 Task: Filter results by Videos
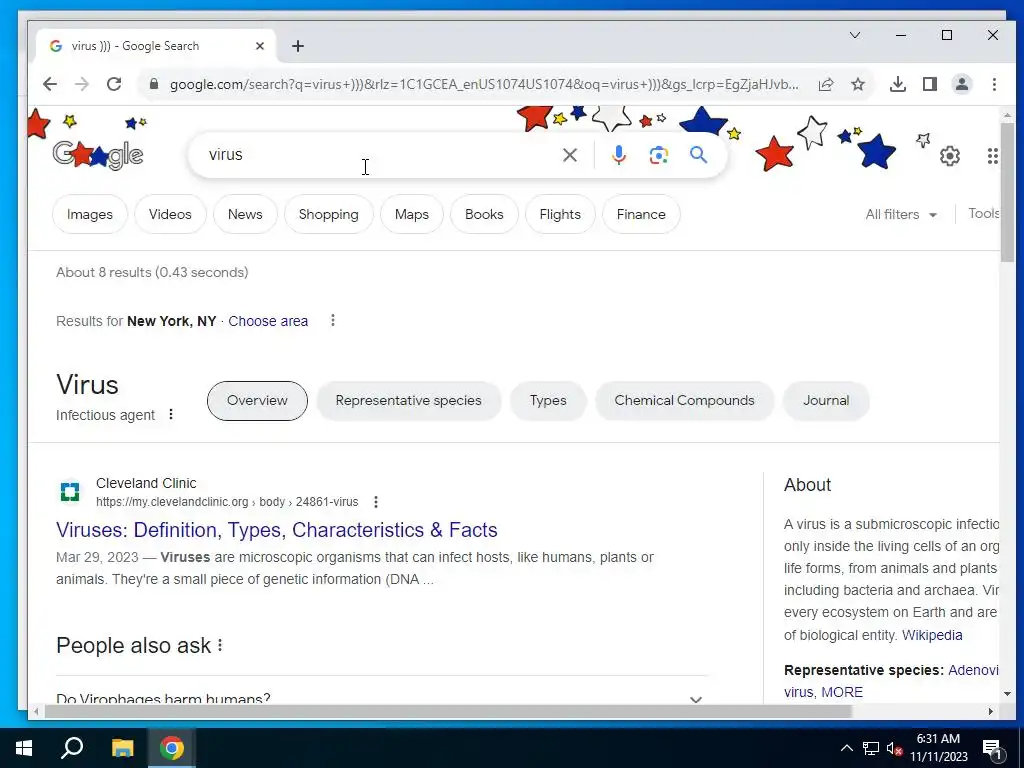point(170,214)
